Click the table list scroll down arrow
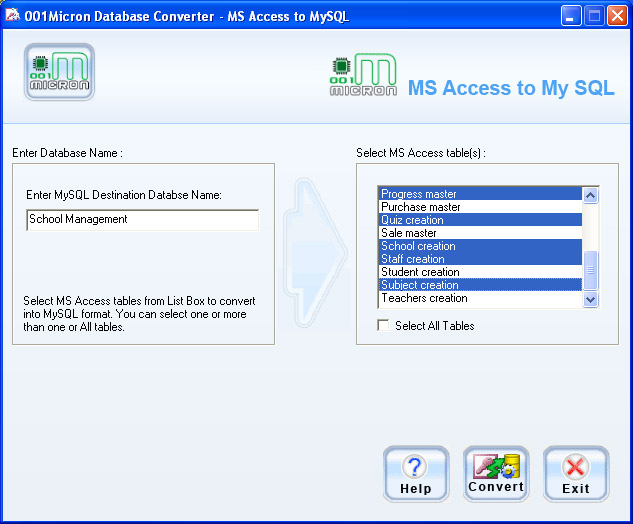The width and height of the screenshot is (633, 524). tap(590, 300)
